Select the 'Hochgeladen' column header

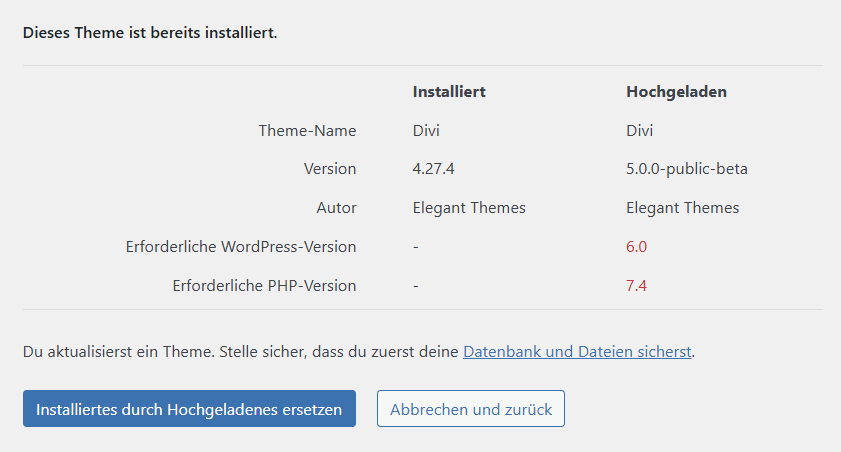pyautogui.click(x=676, y=91)
